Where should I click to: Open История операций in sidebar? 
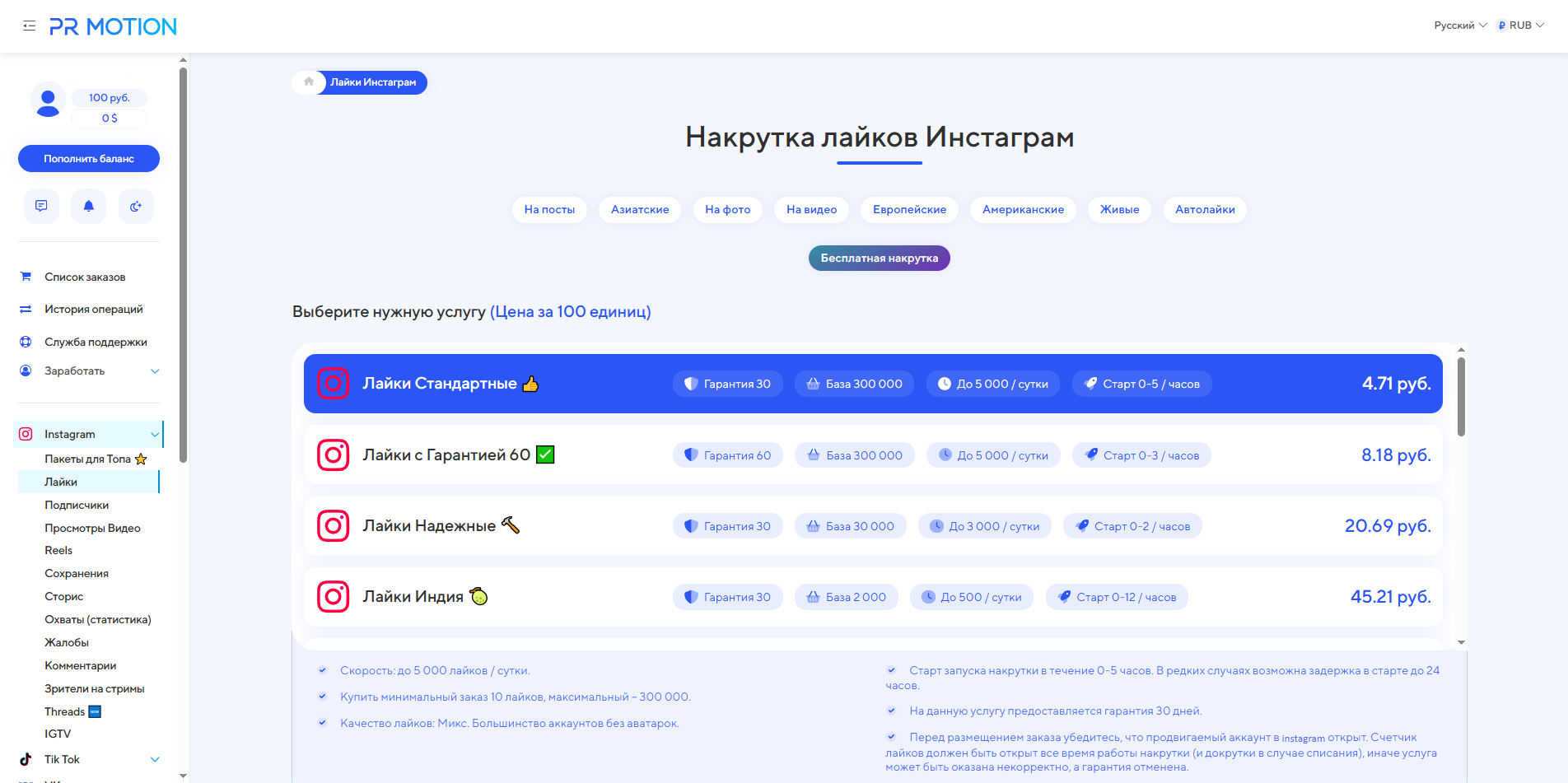click(x=93, y=310)
